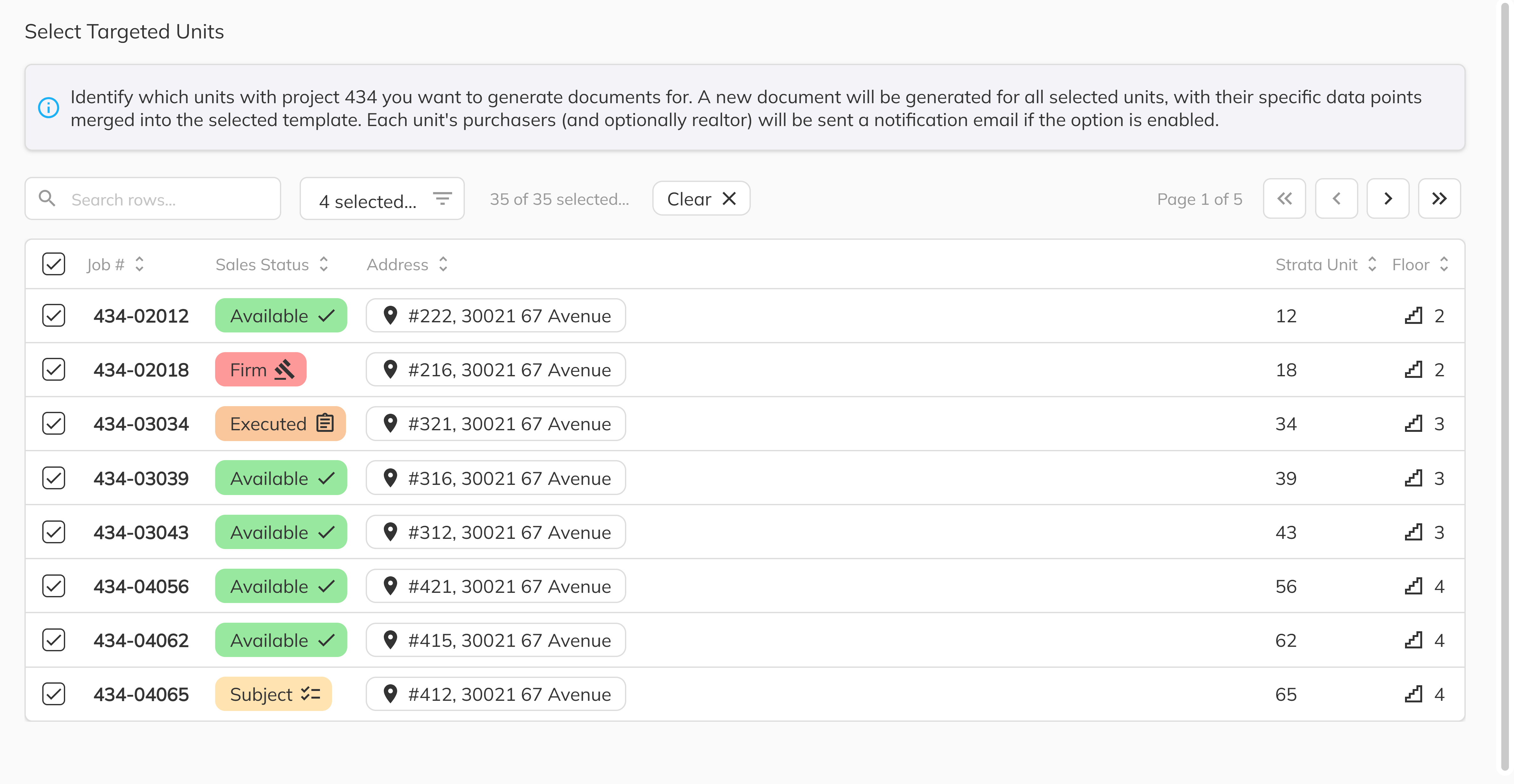The image size is (1514, 784).
Task: Click the search magnifier icon
Action: (x=47, y=198)
